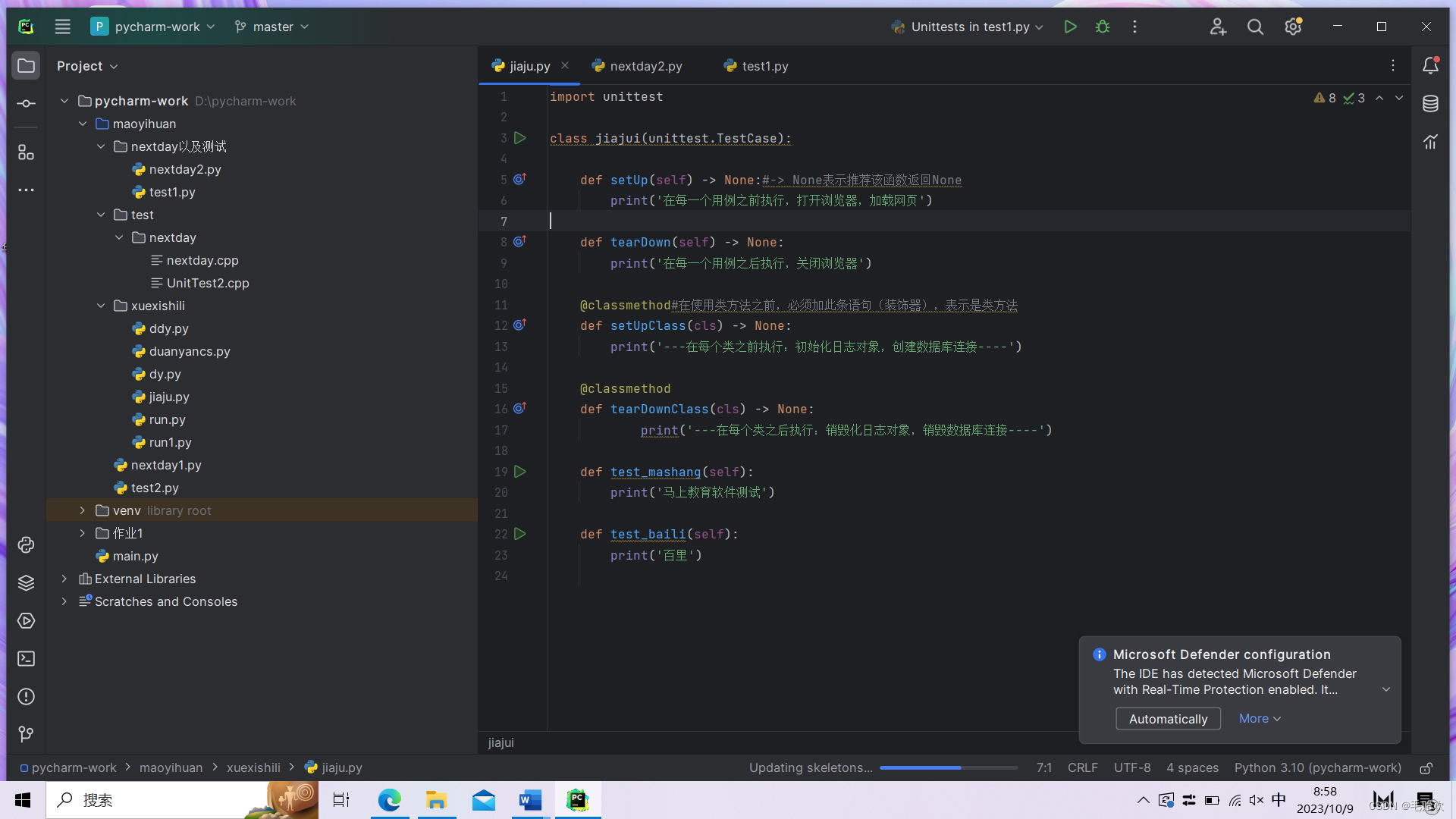Toggle the read-only lock icon in the status bar

1426,768
